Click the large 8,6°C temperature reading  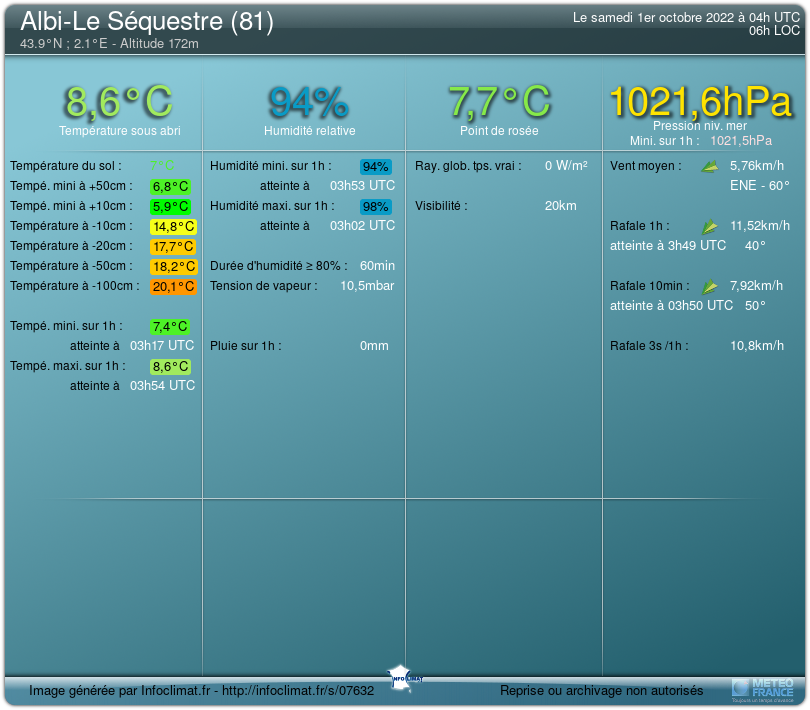coord(119,101)
